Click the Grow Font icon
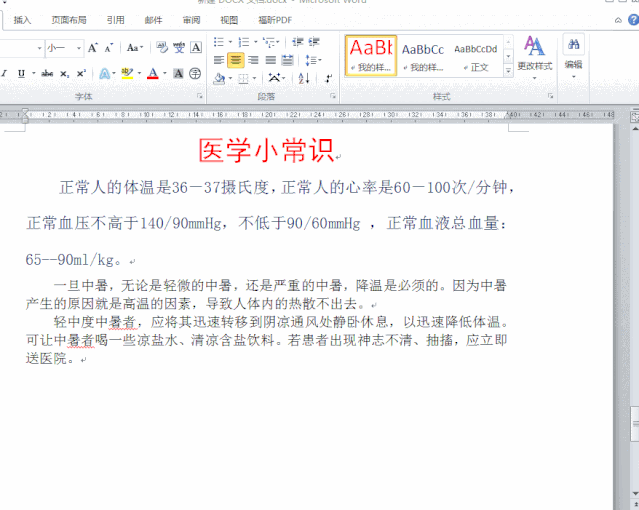The image size is (639, 510). 93,48
